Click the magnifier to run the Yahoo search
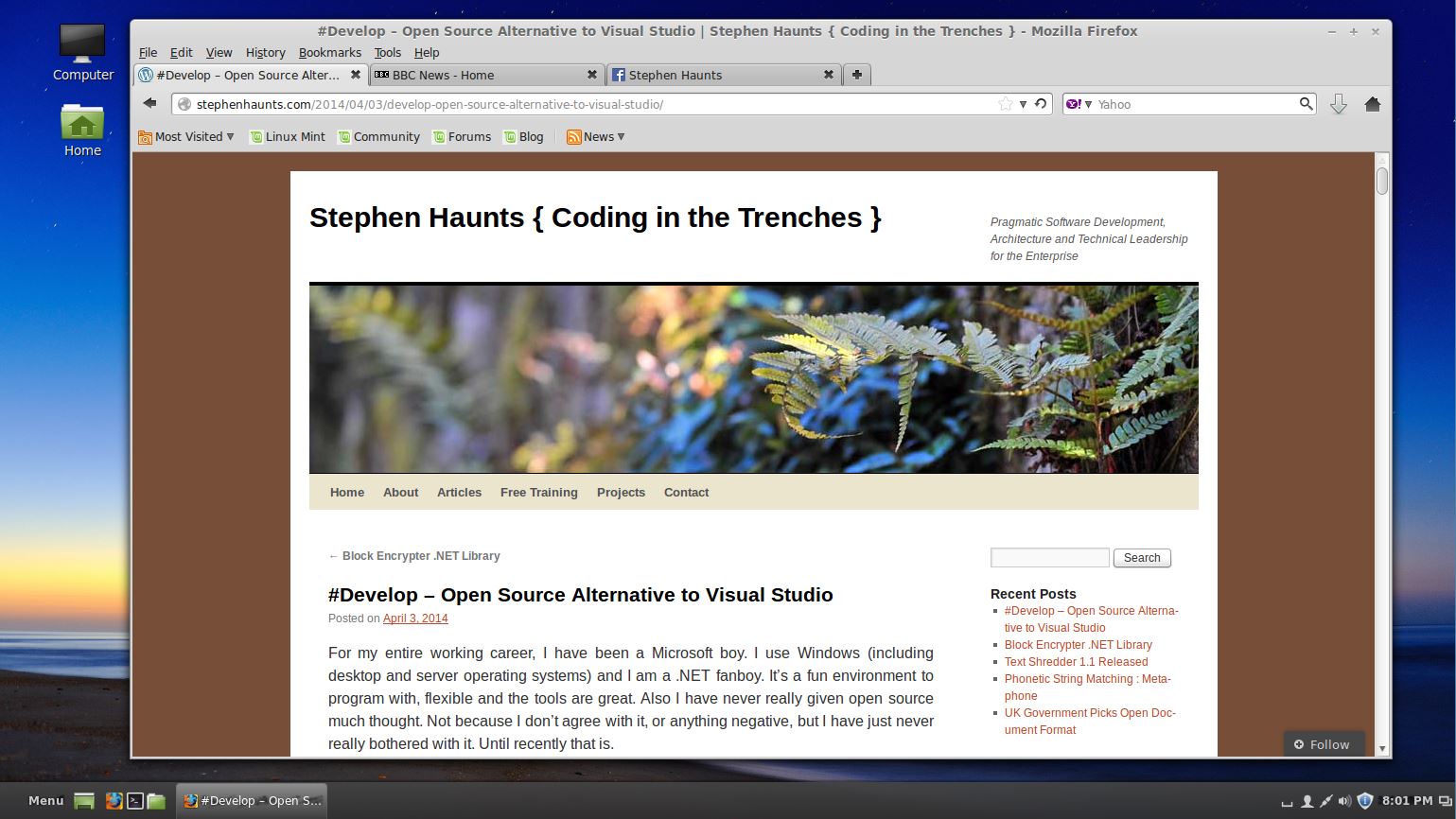 tap(1307, 104)
